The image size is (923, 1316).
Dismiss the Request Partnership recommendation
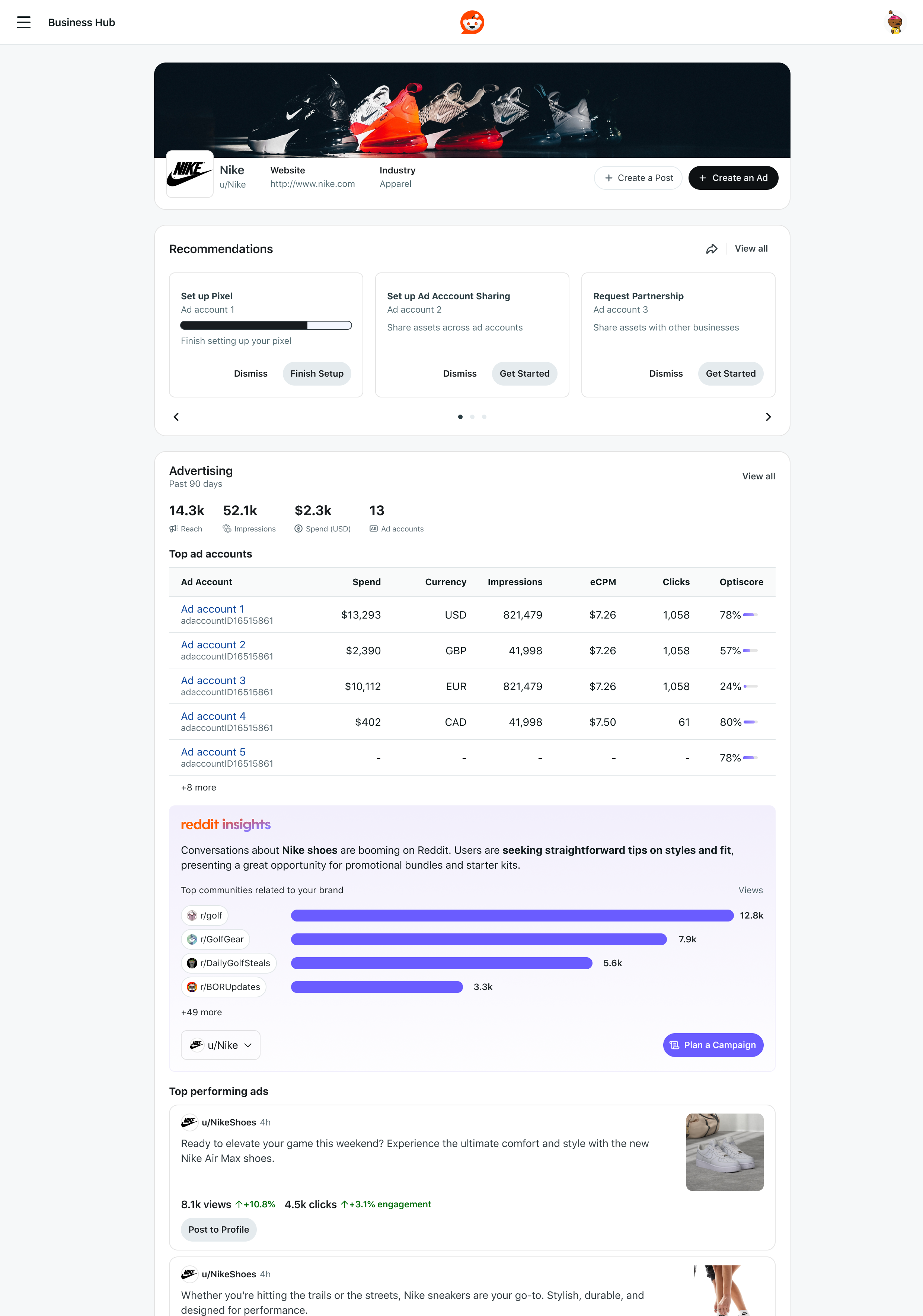coord(665,374)
